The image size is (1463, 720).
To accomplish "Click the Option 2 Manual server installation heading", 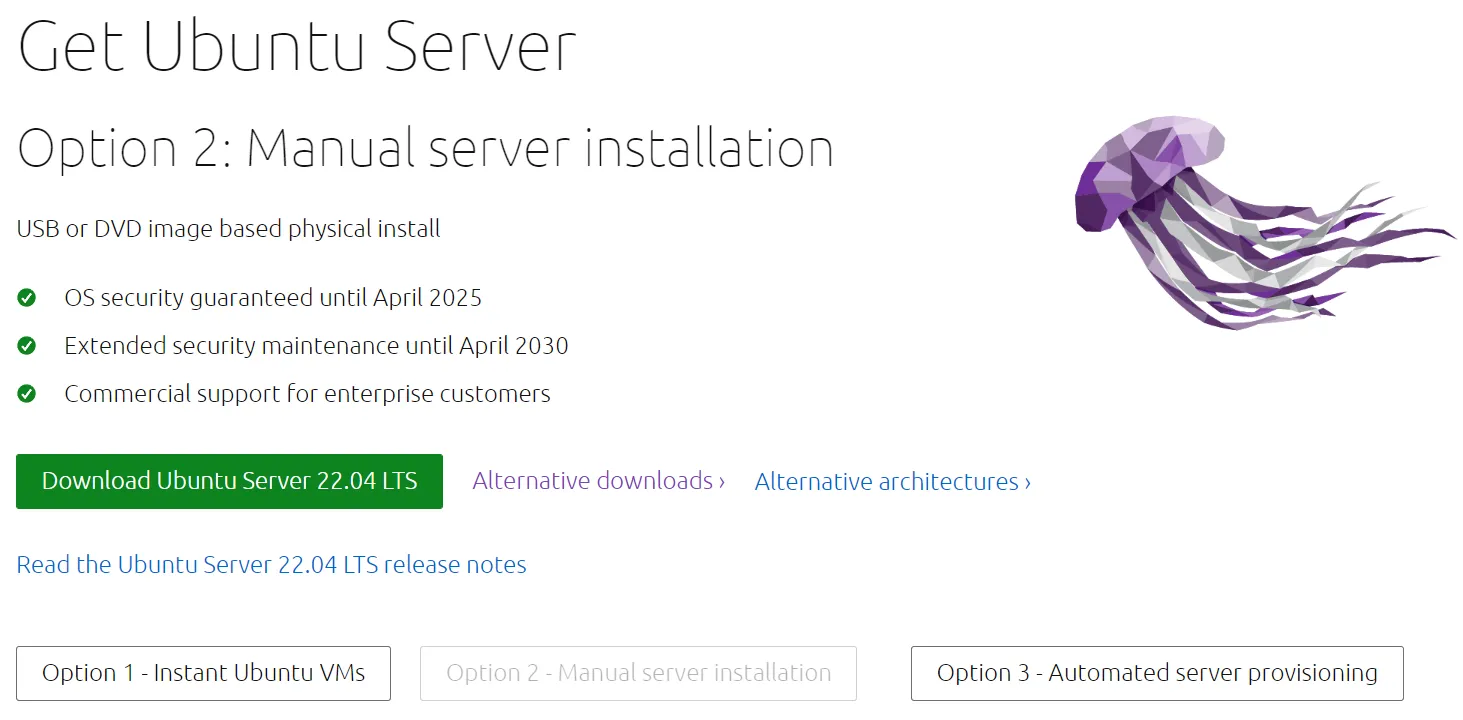I will pos(425,148).
